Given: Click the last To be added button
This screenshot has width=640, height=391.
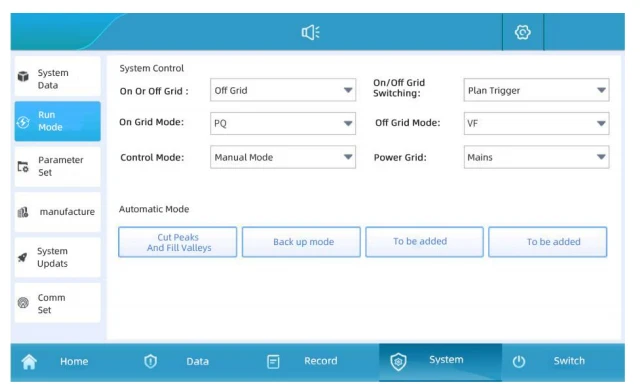Looking at the screenshot, I should coord(548,242).
